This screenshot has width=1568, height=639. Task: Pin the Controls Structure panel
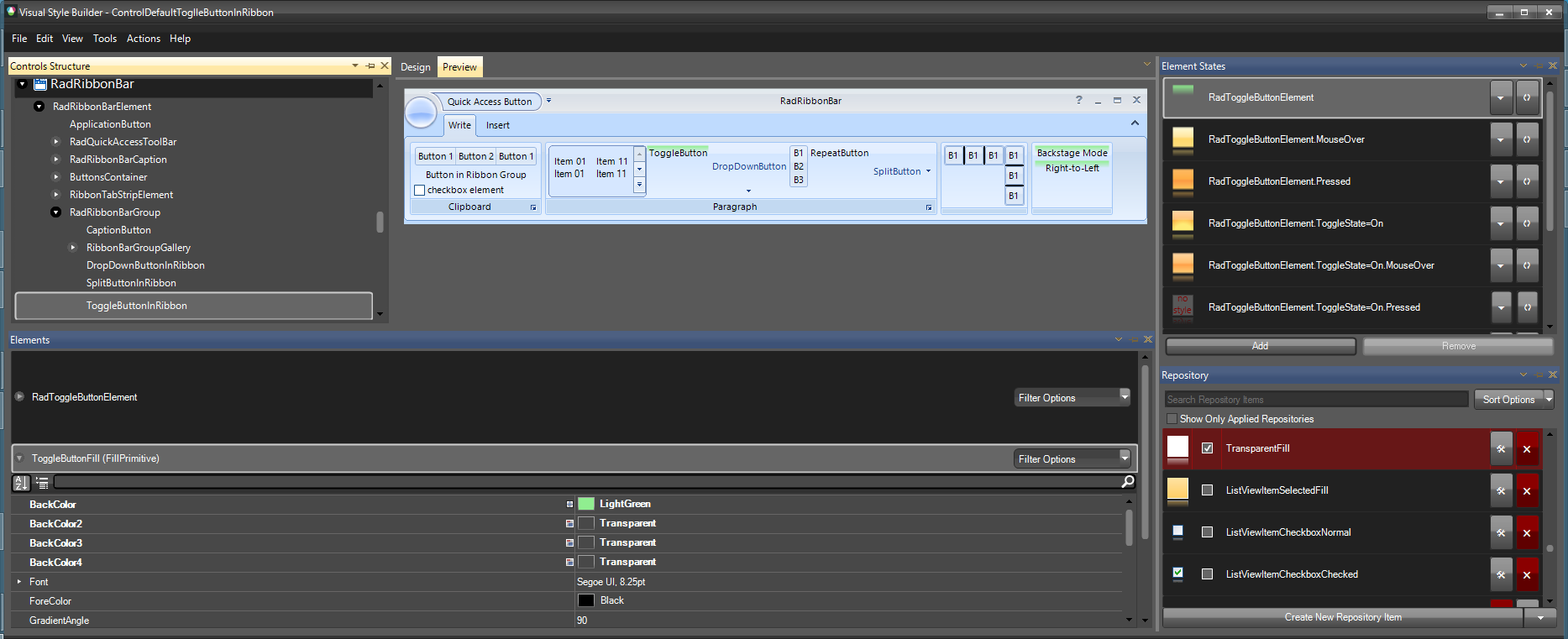click(x=370, y=65)
